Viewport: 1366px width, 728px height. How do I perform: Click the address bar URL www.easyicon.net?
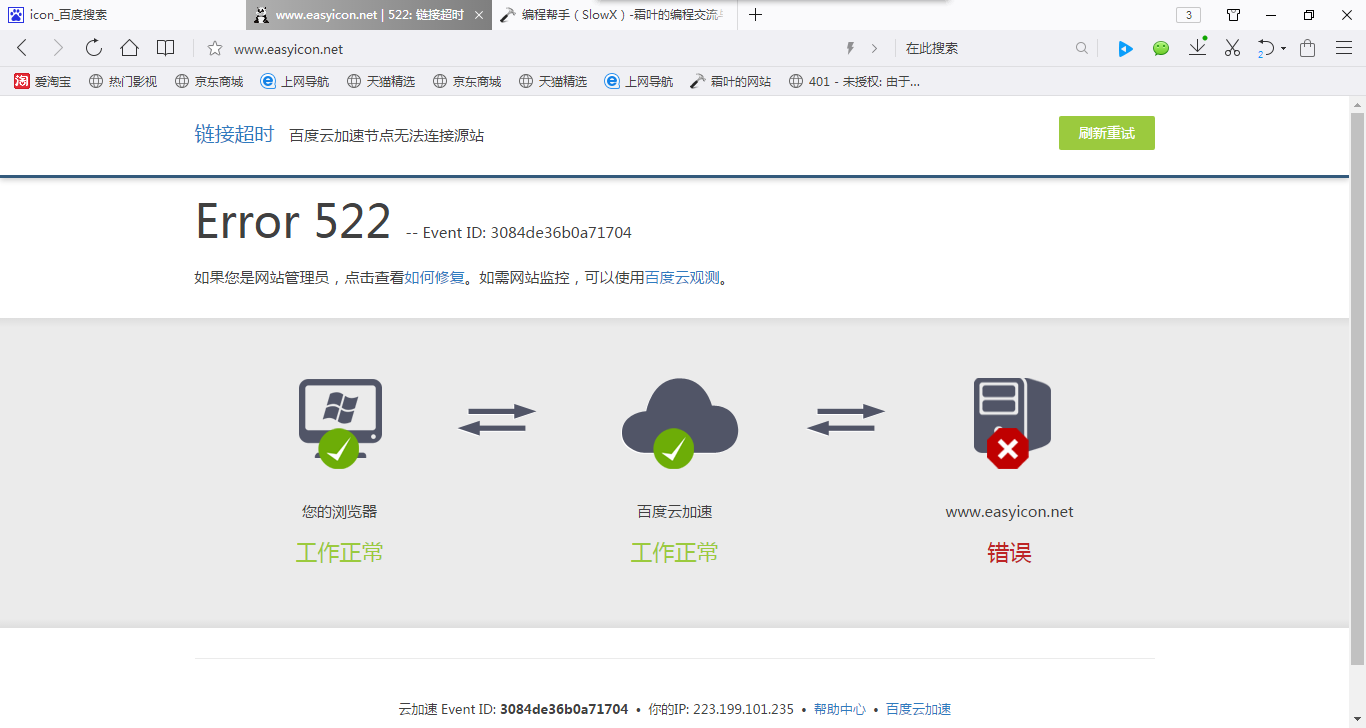288,49
